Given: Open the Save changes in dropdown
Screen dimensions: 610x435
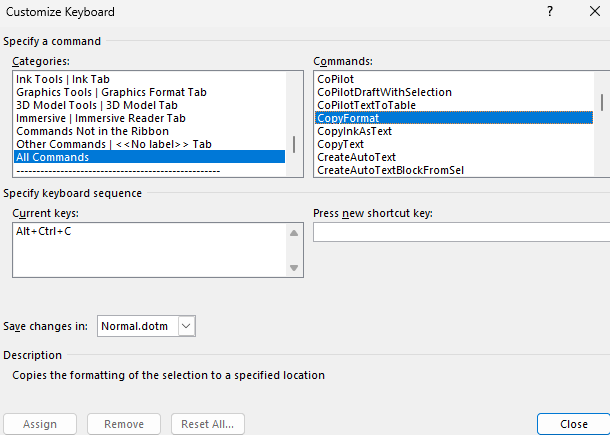Looking at the screenshot, I should [x=186, y=325].
